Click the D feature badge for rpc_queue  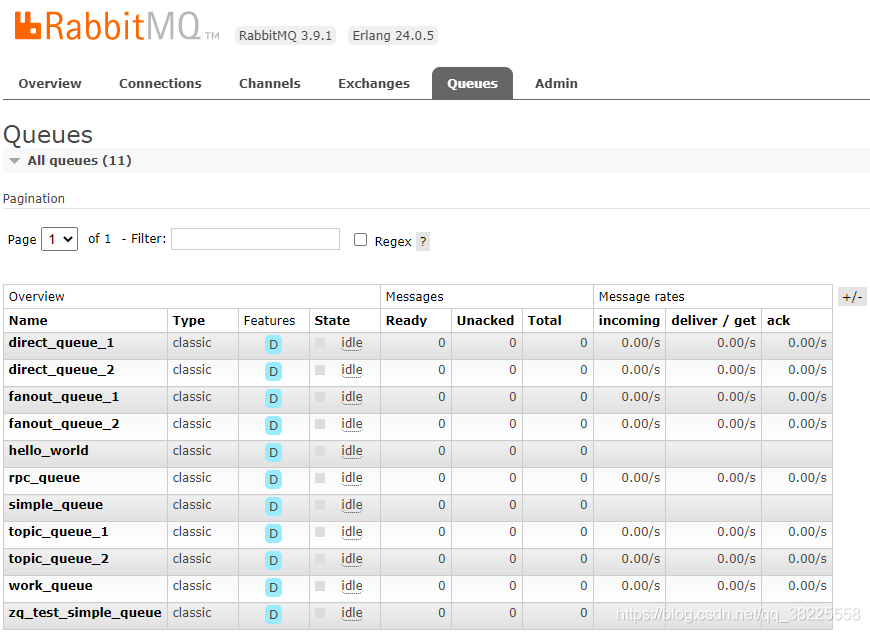pos(273,479)
